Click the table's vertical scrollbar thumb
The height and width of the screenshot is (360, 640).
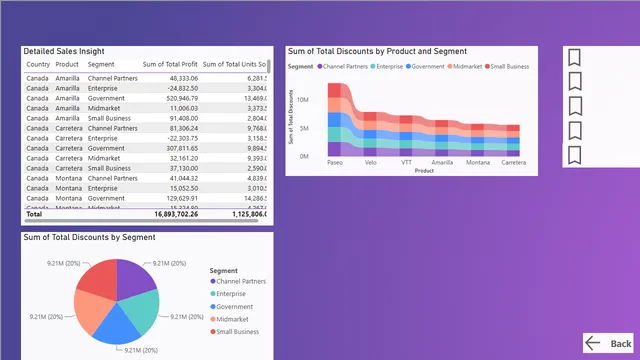tap(269, 66)
